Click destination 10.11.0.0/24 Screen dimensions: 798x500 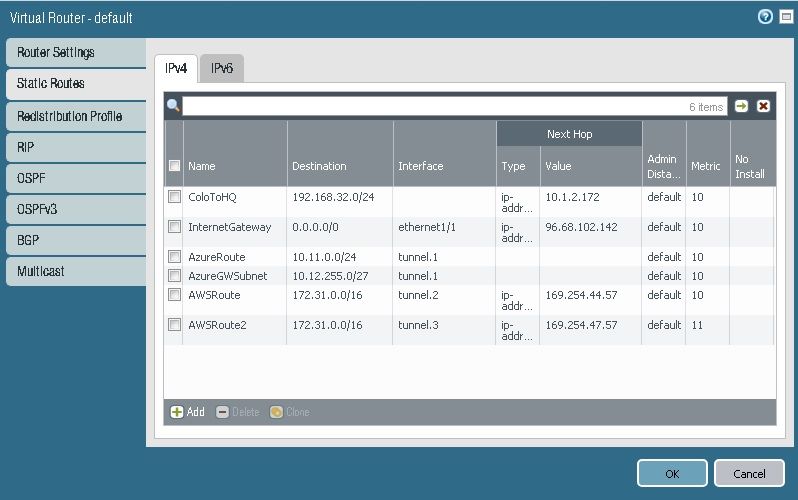coord(324,257)
